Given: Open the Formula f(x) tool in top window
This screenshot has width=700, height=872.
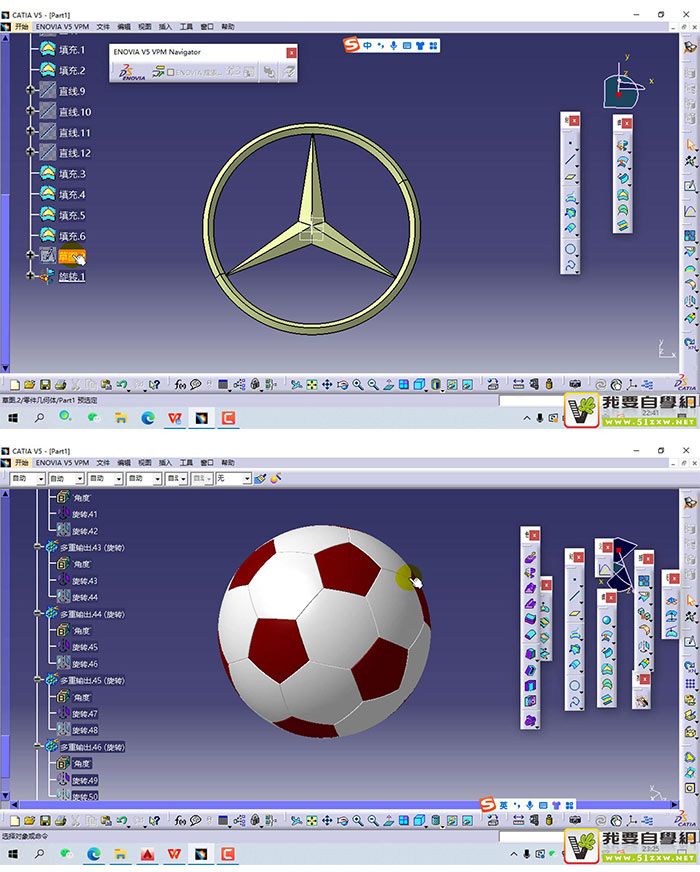Looking at the screenshot, I should tap(180, 384).
